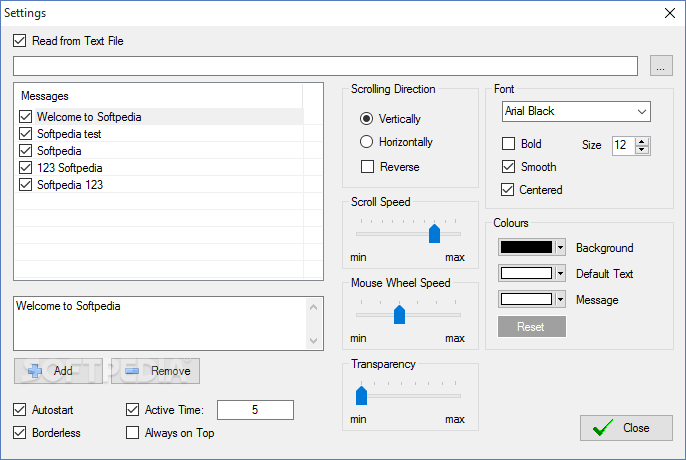Decrease font size with down spinner arrow
686x460 pixels.
[642, 150]
